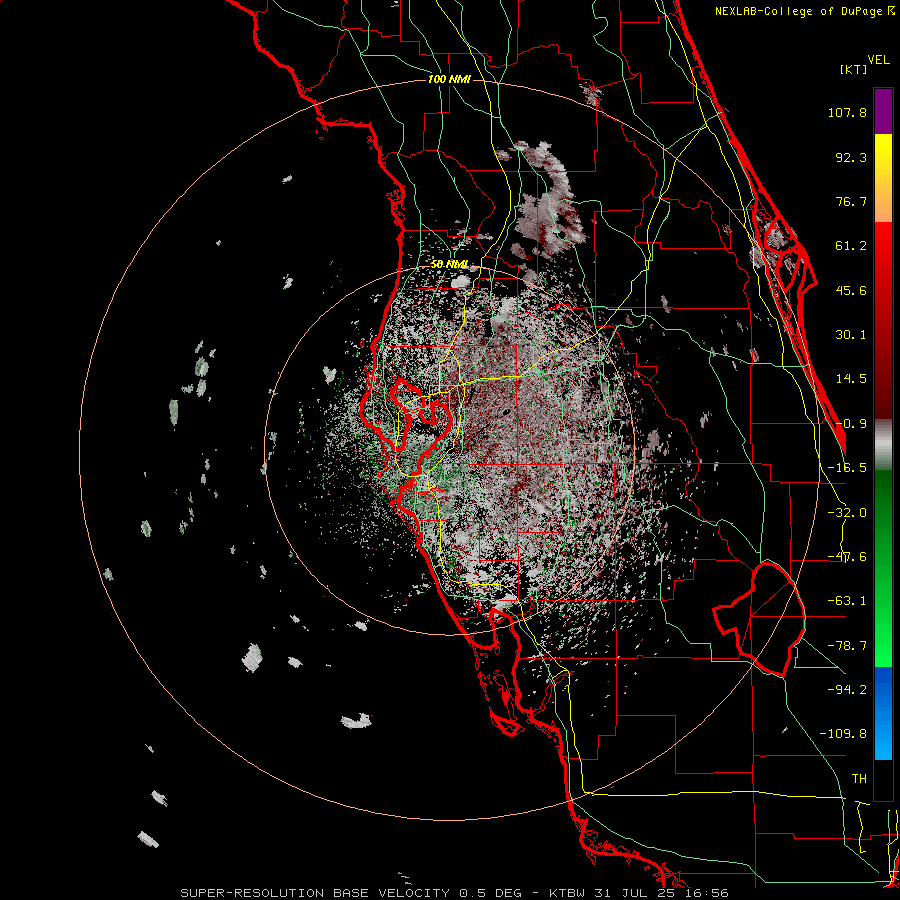
Task: Click the [KT] units label
Action: (854, 69)
